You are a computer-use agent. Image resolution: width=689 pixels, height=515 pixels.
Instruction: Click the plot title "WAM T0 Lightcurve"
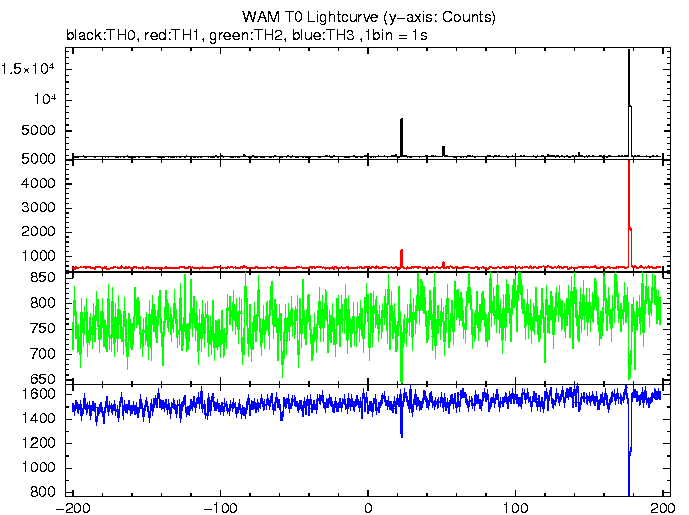tap(310, 17)
